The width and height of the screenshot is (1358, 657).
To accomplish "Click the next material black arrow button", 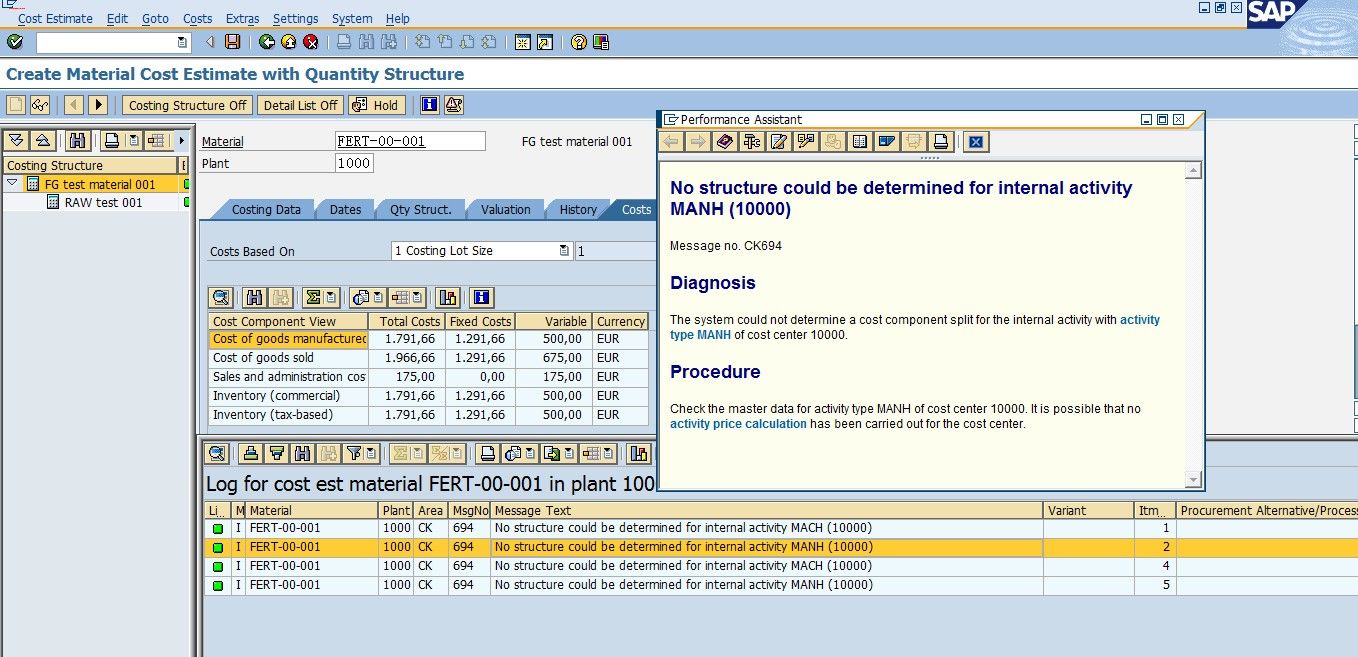I will tap(98, 105).
